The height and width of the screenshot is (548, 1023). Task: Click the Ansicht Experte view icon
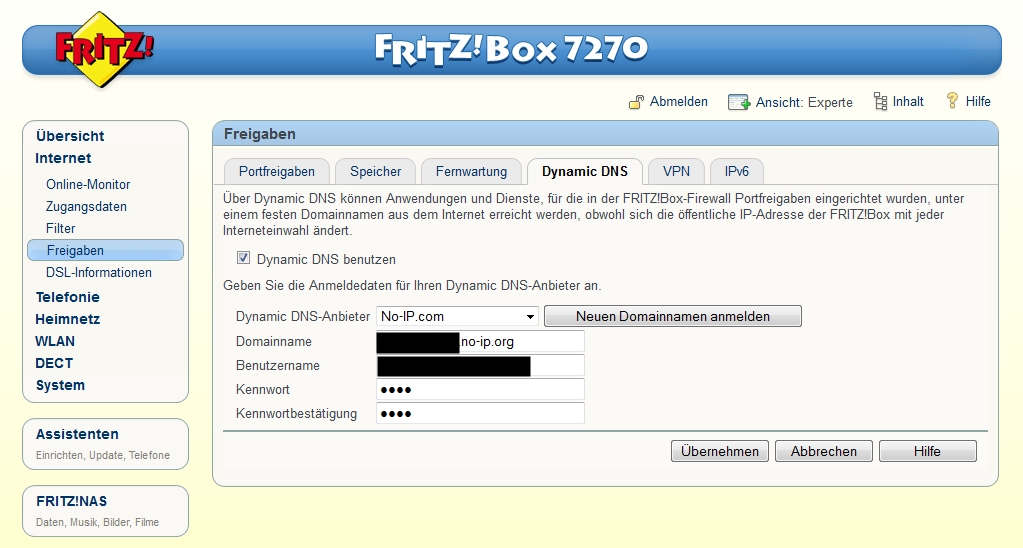(x=739, y=102)
